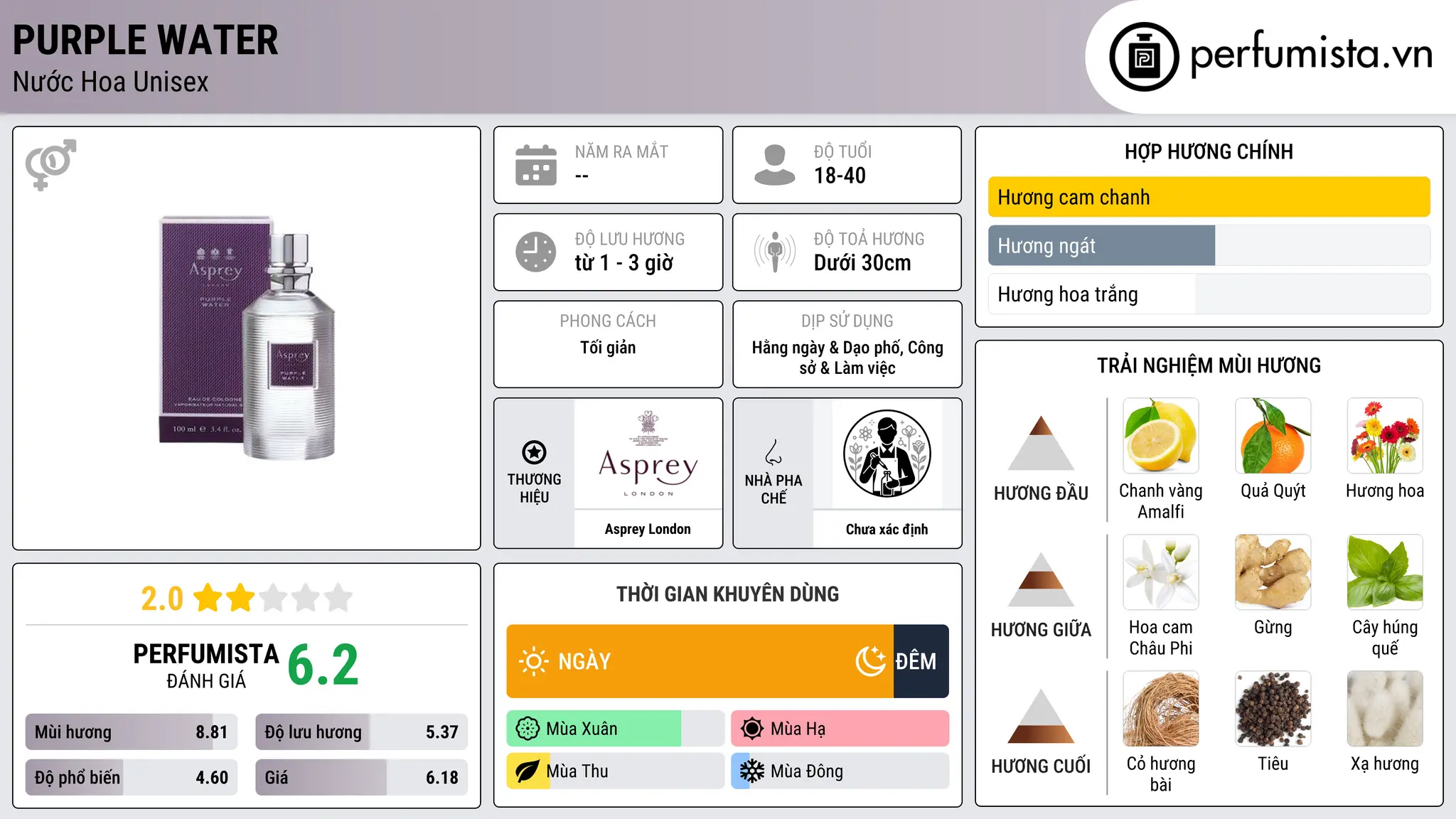Viewport: 1456px width, 819px height.
Task: Click the snowflake icon for Mùa Đông
Action: point(752,771)
